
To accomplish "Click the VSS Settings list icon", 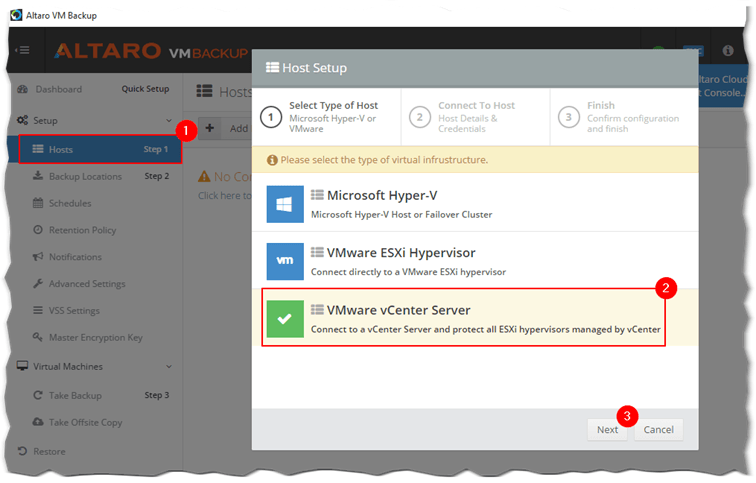I will click(x=38, y=310).
